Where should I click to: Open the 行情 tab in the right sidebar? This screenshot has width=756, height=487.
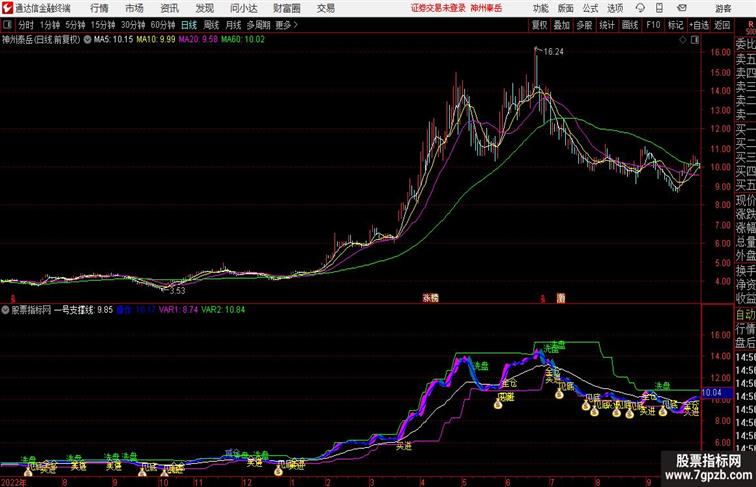click(745, 329)
